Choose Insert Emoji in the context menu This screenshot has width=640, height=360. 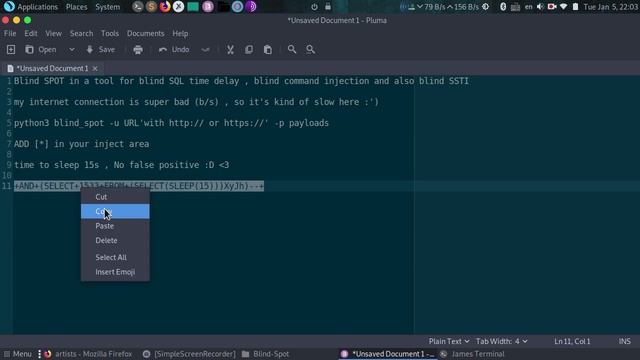click(x=115, y=272)
